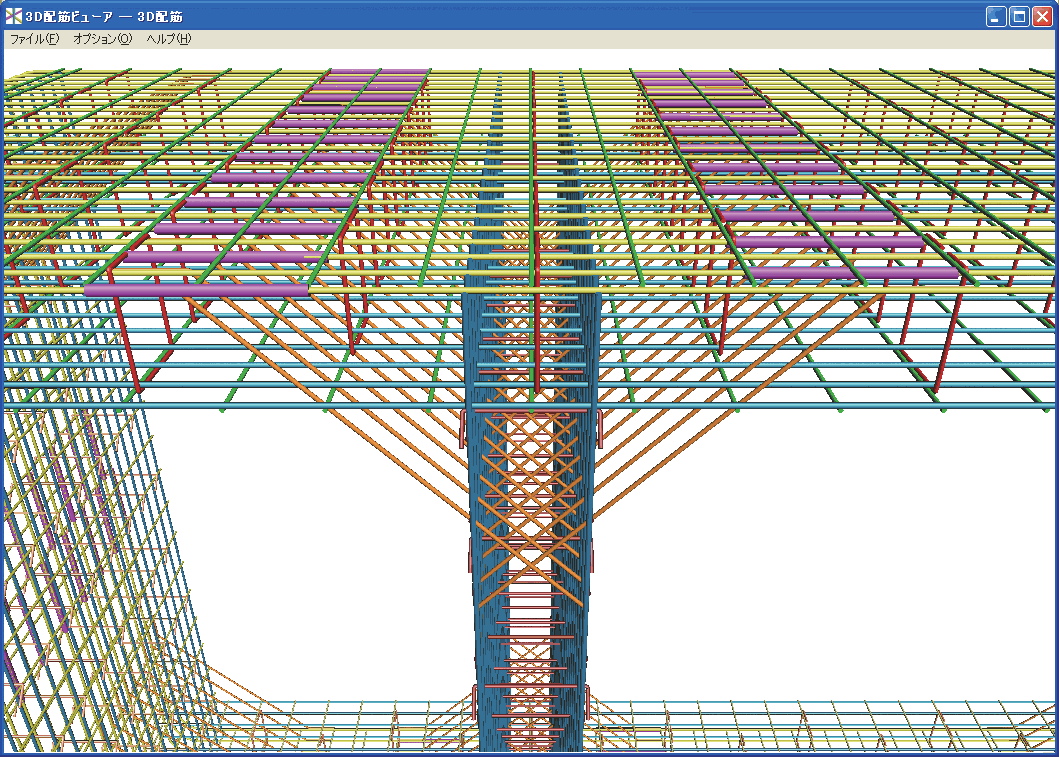The width and height of the screenshot is (1059, 757).
Task: Close the 3D配筋ビューア window
Action: pyautogui.click(x=1042, y=16)
